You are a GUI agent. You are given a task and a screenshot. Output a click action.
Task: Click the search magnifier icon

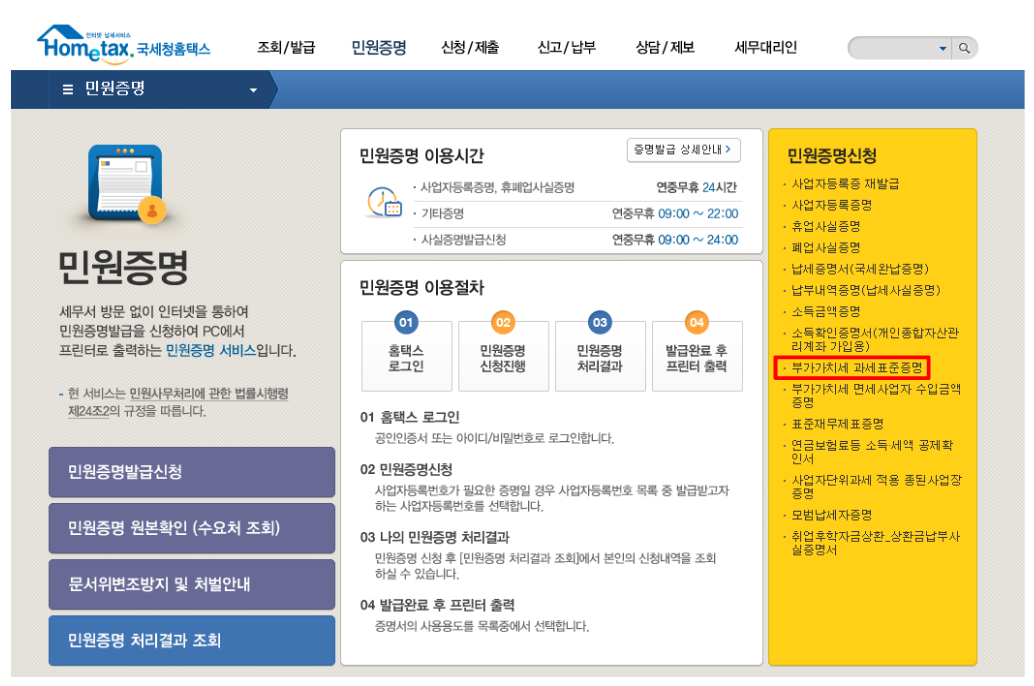click(x=964, y=47)
